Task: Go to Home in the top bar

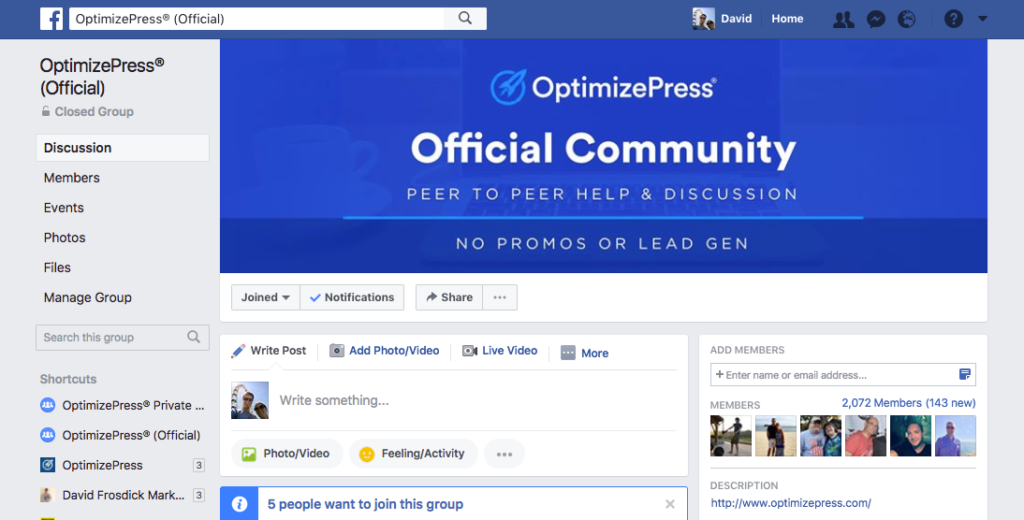Action: click(787, 19)
